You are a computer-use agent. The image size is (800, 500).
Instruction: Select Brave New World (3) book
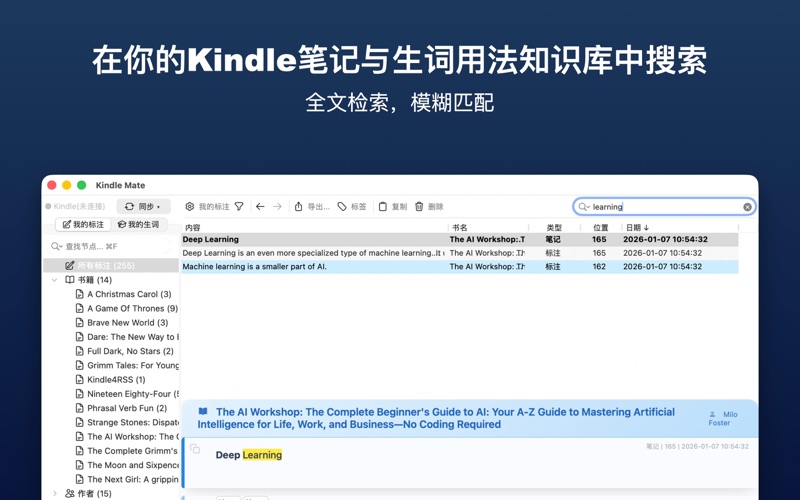coord(128,322)
